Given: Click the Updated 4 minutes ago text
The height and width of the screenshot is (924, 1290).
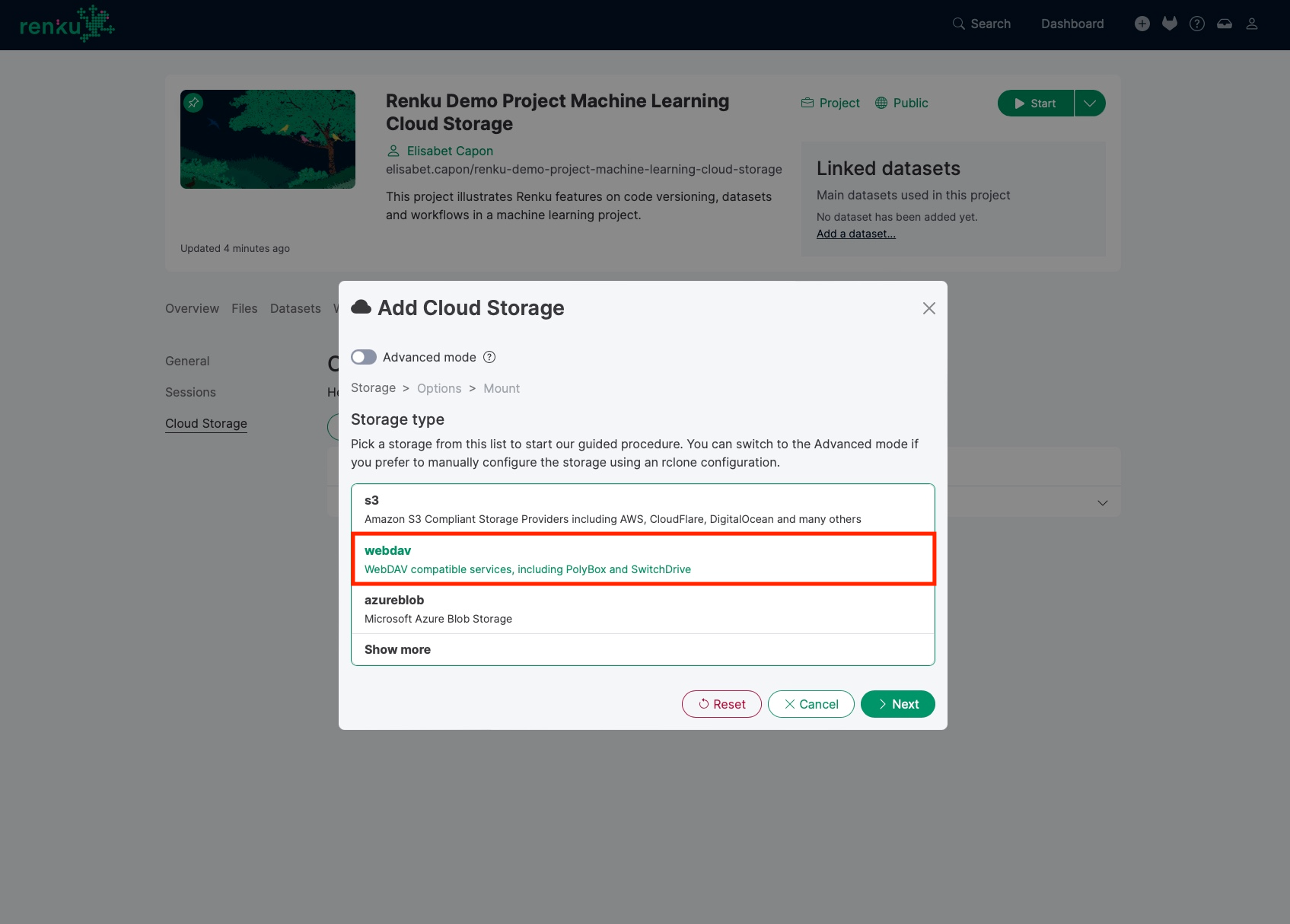Looking at the screenshot, I should pyautogui.click(x=235, y=248).
